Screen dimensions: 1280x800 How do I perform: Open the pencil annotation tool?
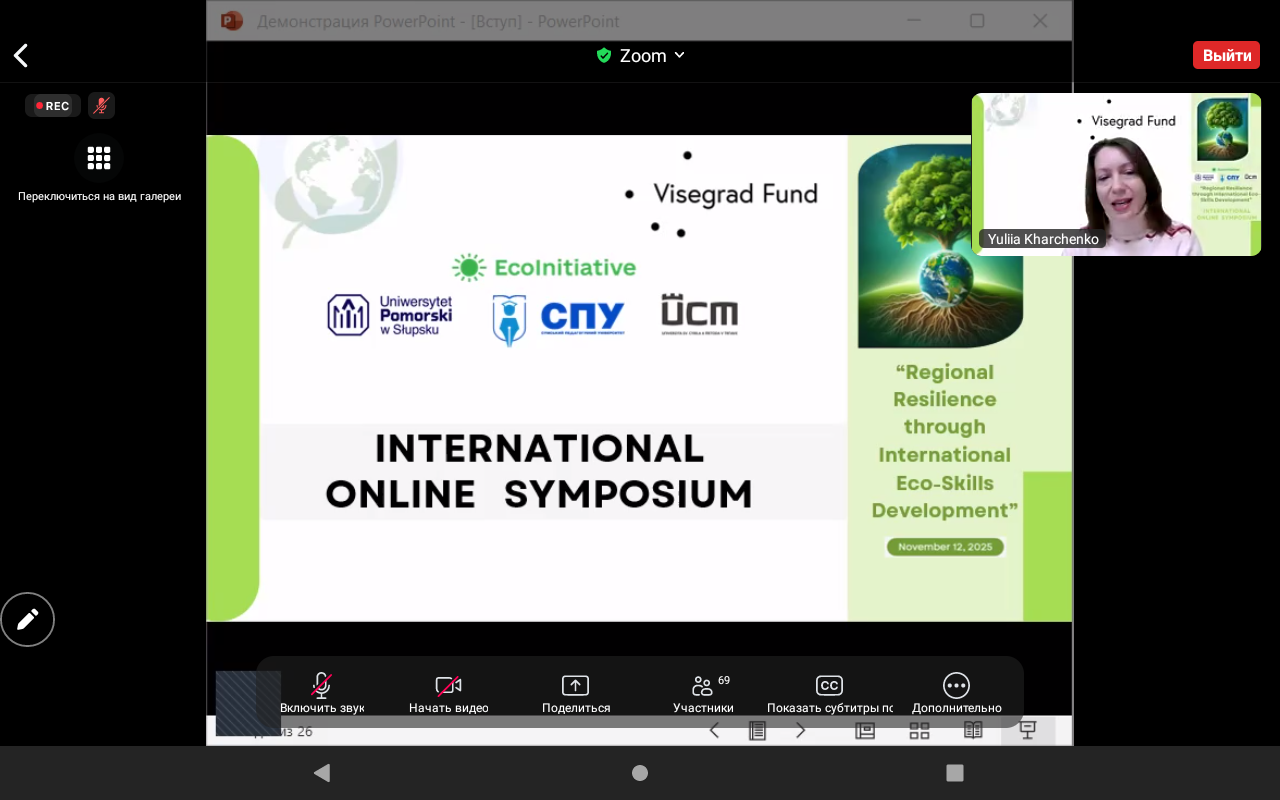(28, 620)
